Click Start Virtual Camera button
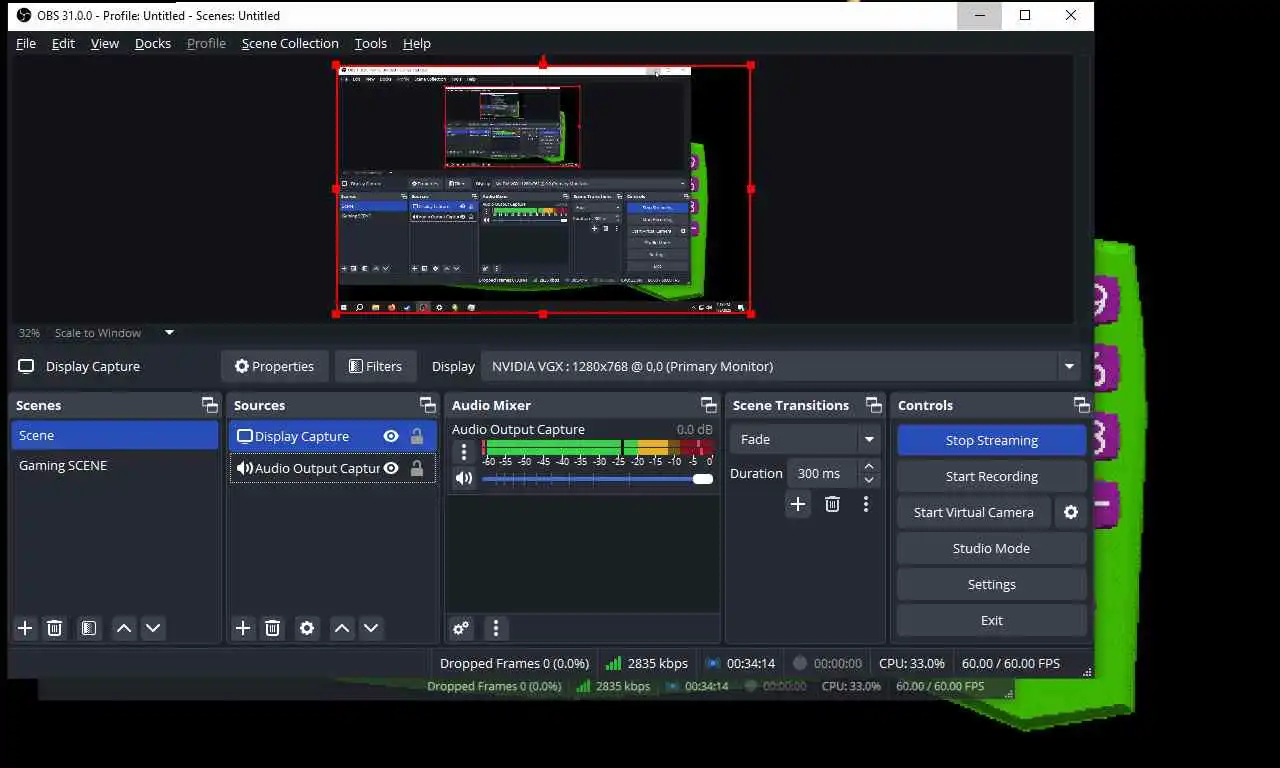The height and width of the screenshot is (768, 1280). click(x=974, y=512)
